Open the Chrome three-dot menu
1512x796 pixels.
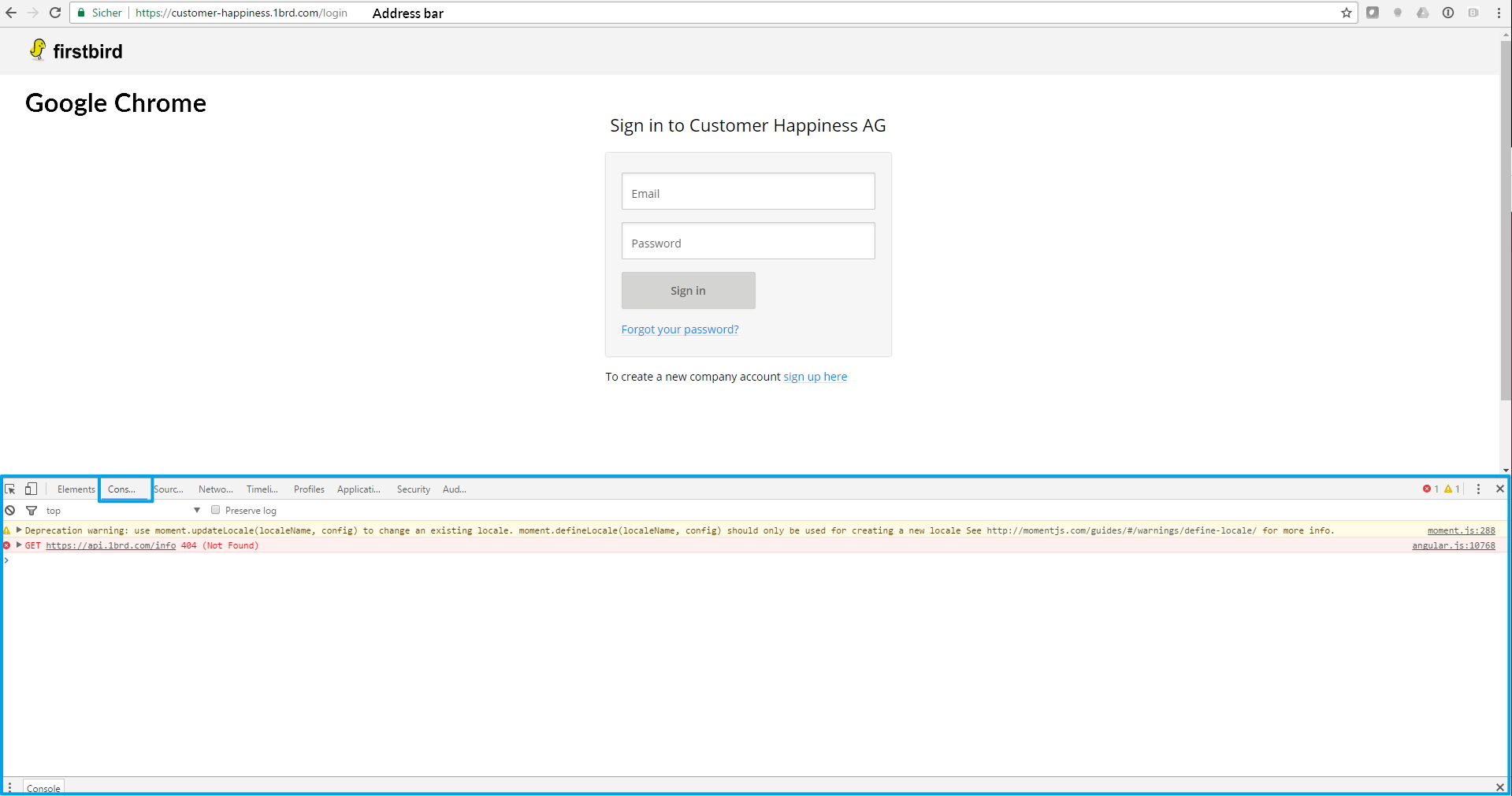[x=1499, y=13]
